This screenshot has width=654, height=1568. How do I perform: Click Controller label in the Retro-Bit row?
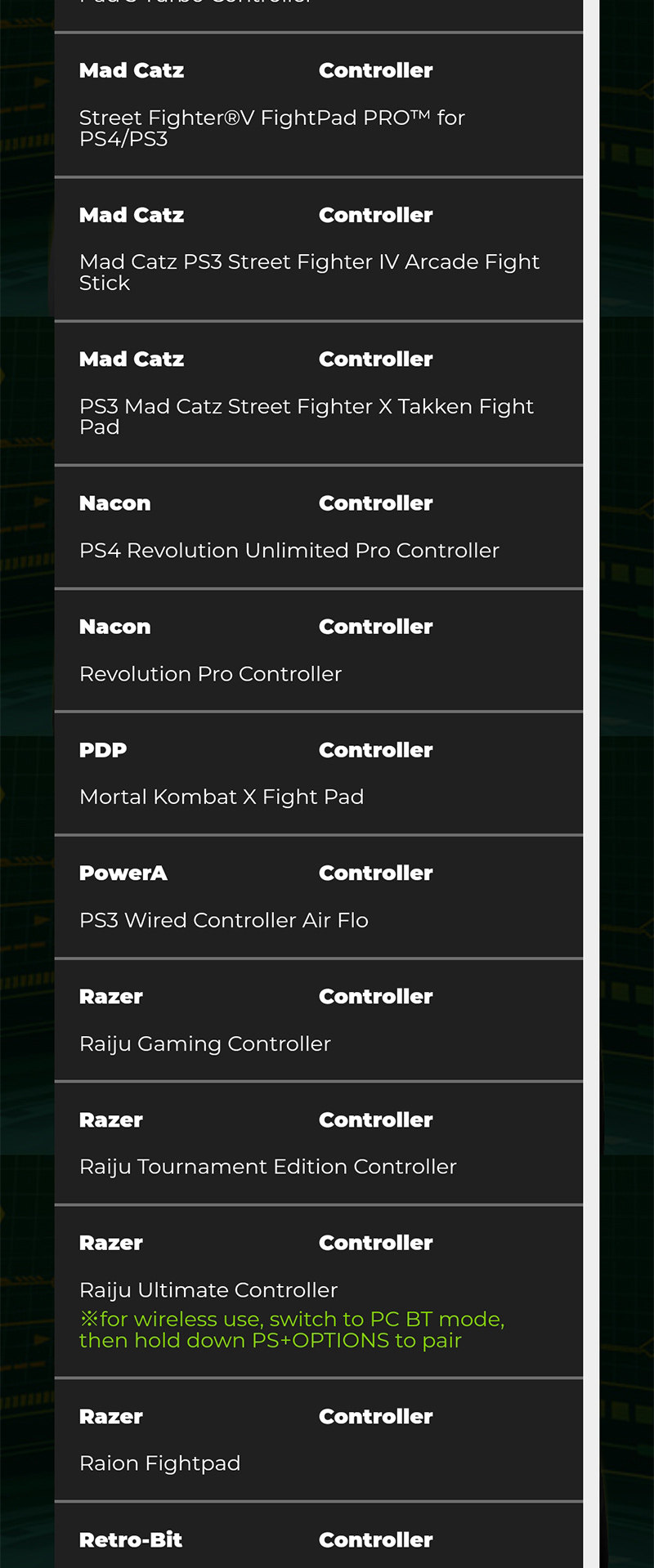pos(375,1540)
